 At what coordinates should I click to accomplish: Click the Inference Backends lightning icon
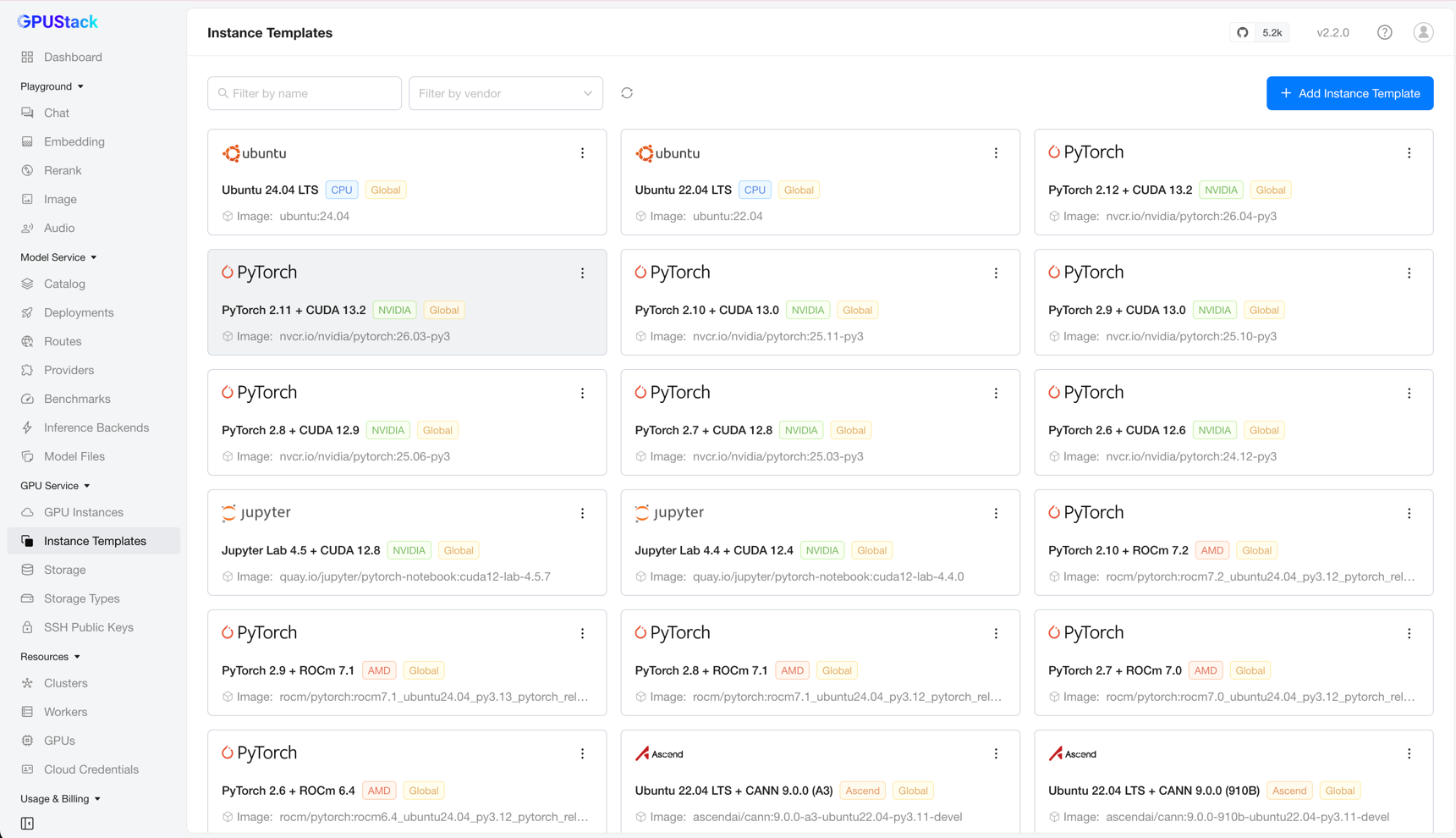[27, 427]
